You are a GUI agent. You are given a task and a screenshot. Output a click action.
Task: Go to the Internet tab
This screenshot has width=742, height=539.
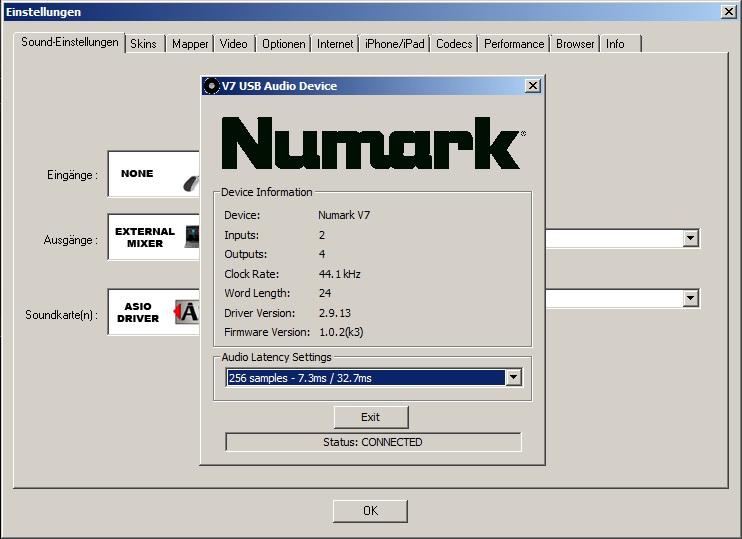335,44
